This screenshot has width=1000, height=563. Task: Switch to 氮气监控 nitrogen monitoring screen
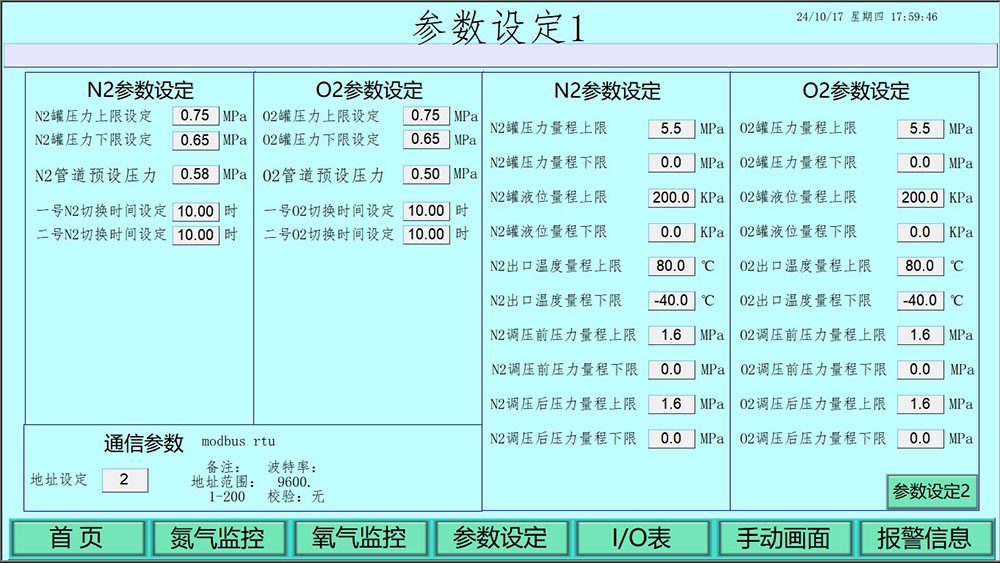click(x=217, y=538)
